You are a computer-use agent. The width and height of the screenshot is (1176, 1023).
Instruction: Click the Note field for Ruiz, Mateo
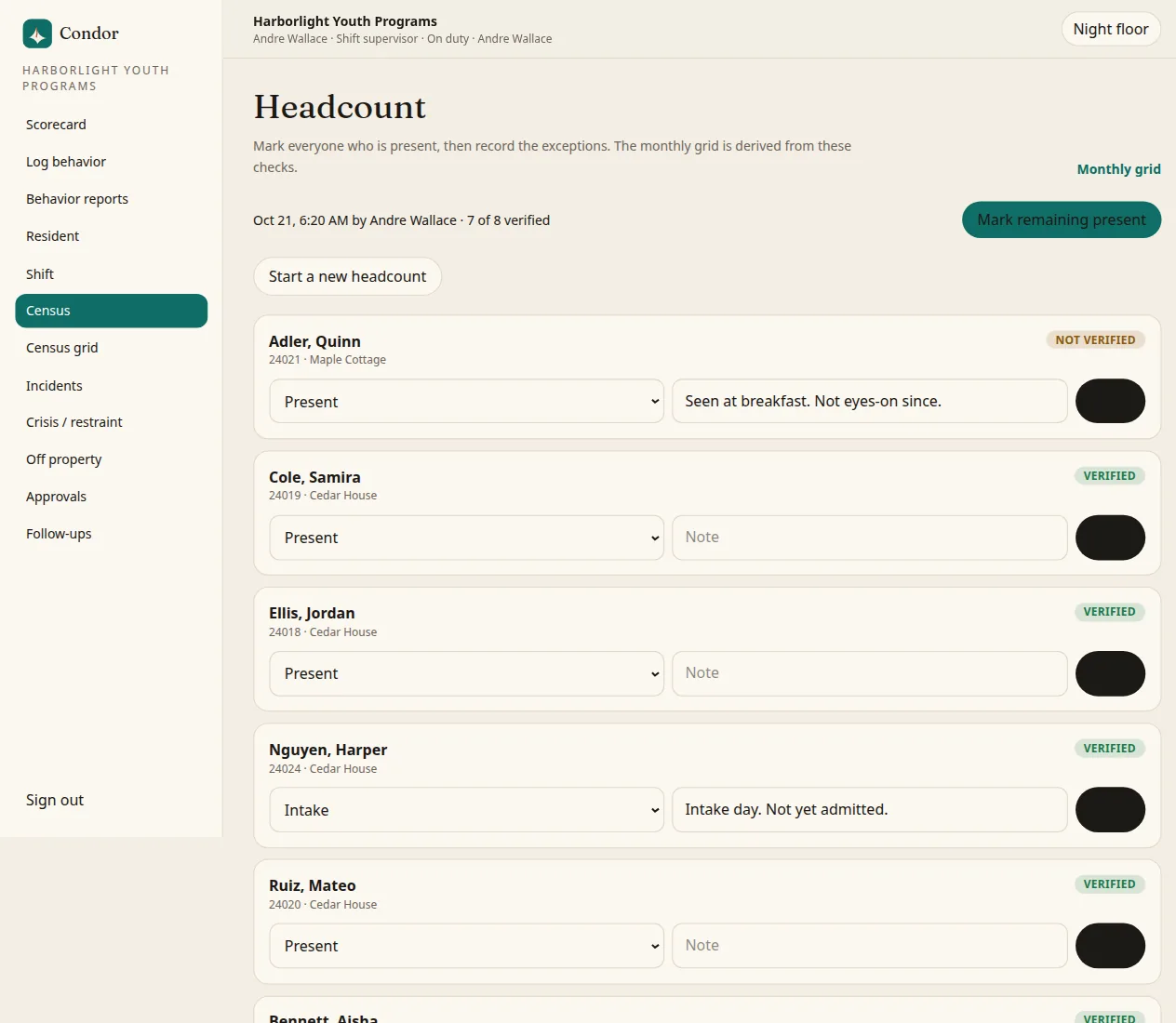click(x=870, y=946)
